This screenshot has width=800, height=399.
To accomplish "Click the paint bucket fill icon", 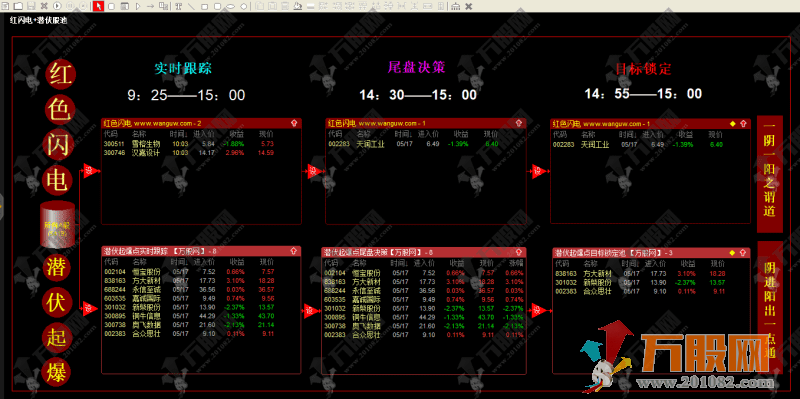I will click(297, 6).
